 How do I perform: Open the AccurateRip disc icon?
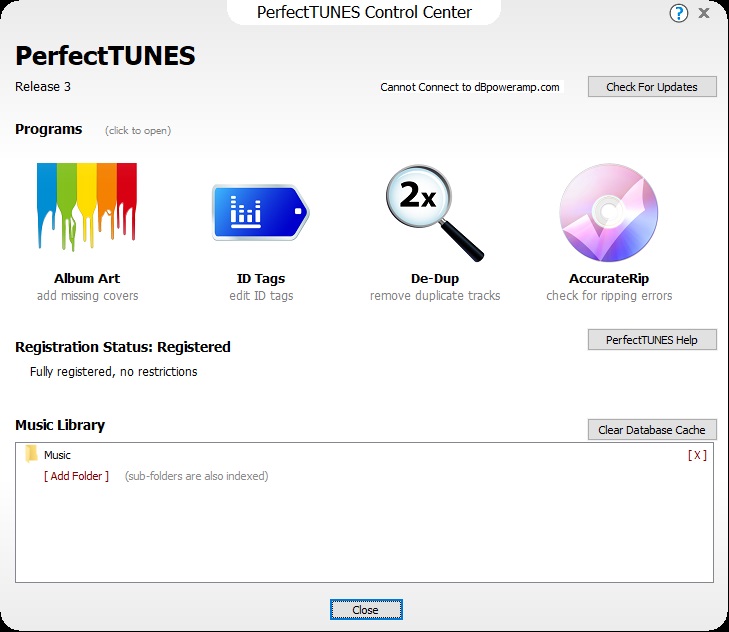pos(609,212)
